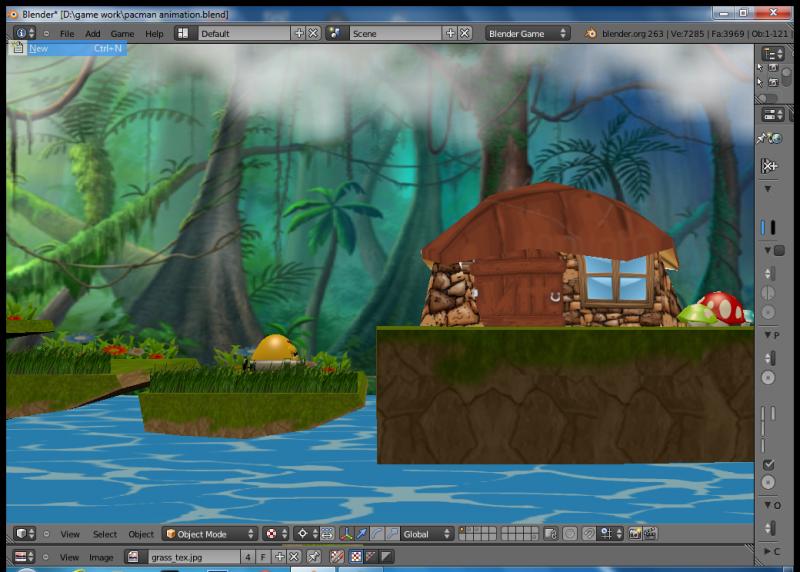Image resolution: width=800 pixels, height=572 pixels.
Task: Add a new screen layout next to Default
Action: (x=299, y=33)
